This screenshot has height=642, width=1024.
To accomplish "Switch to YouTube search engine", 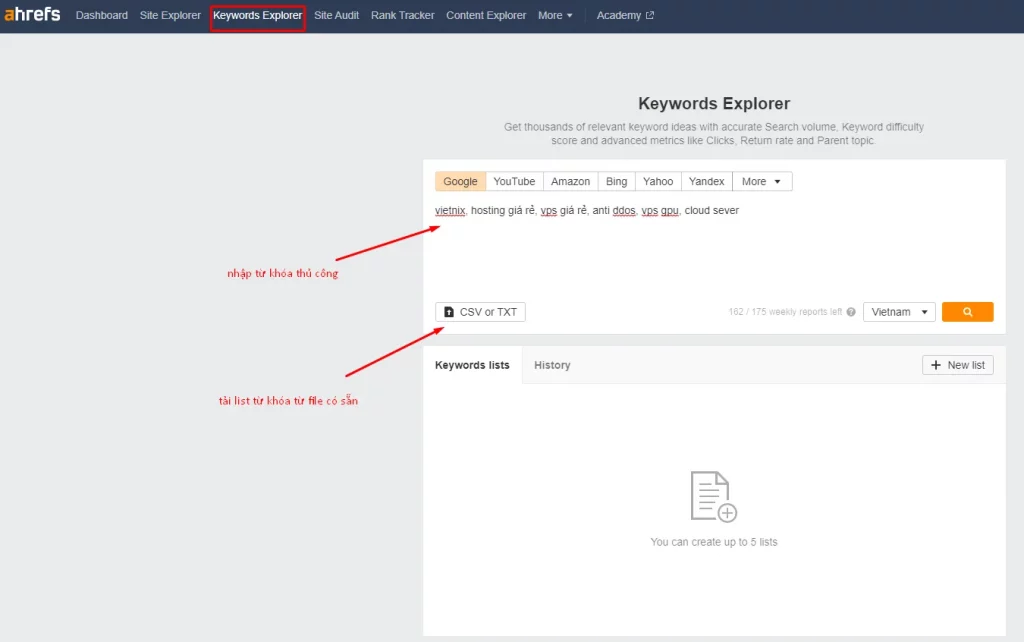I will click(x=514, y=182).
